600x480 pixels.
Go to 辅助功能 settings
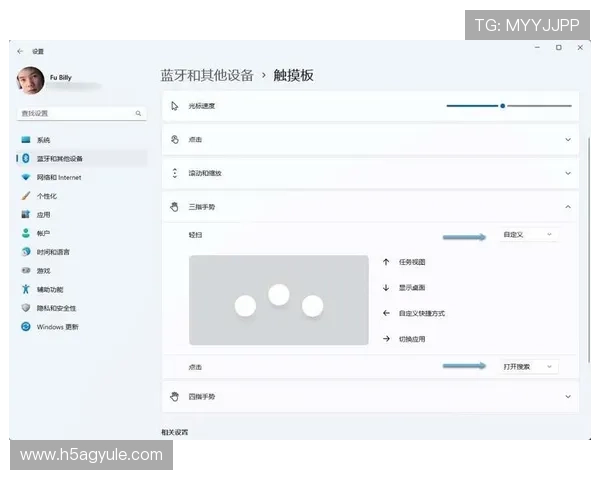pyautogui.click(x=82, y=289)
